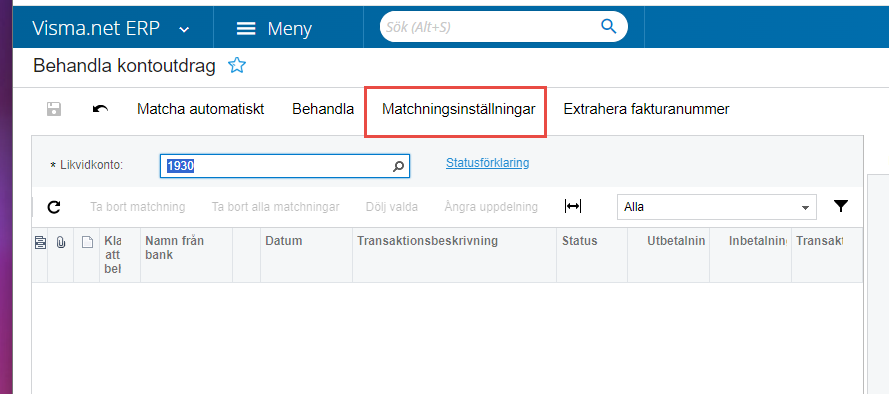Click the save disk icon
This screenshot has height=394, width=889.
(53, 109)
